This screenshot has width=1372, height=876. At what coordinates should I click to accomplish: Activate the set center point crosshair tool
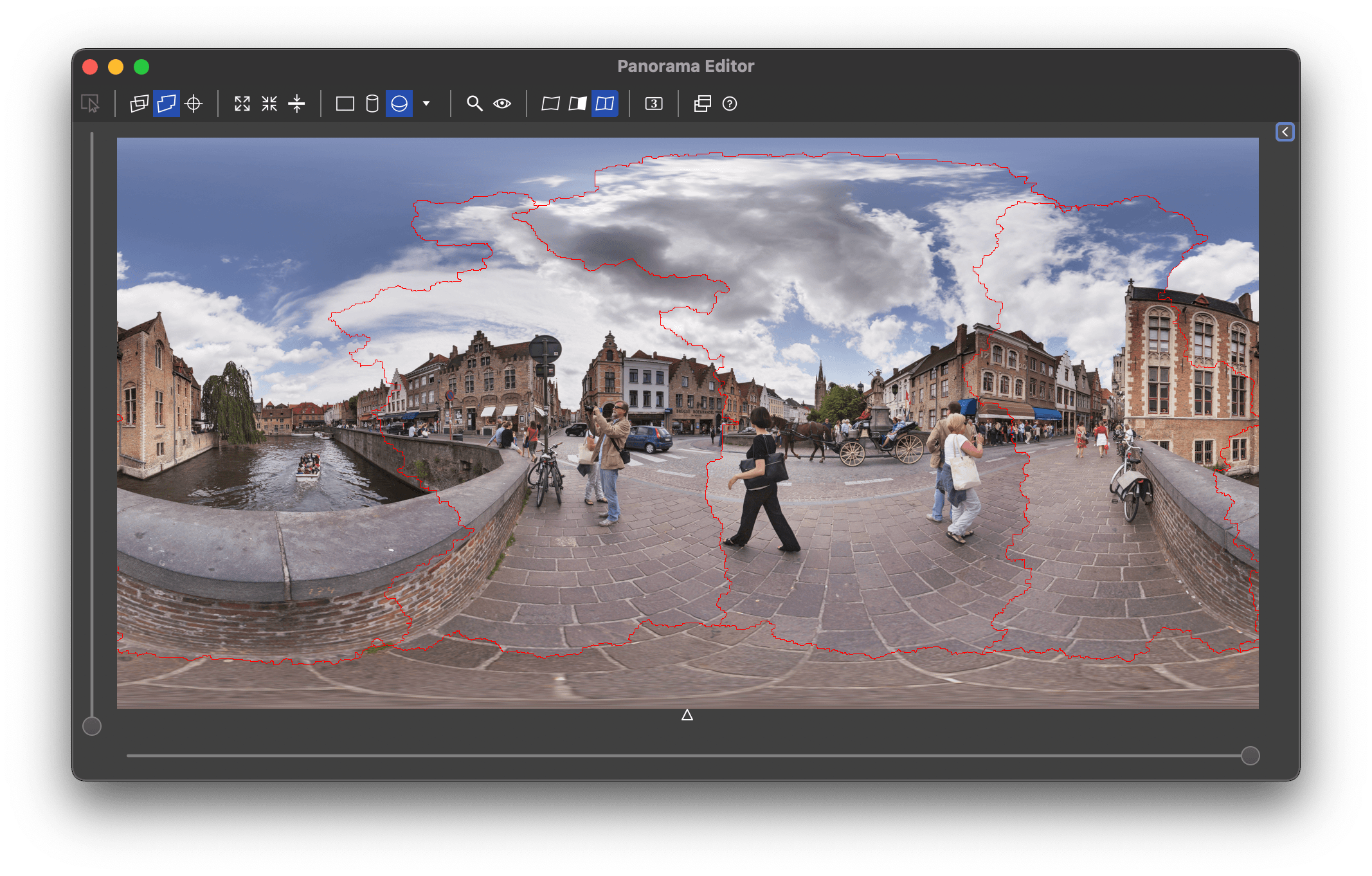pos(194,104)
